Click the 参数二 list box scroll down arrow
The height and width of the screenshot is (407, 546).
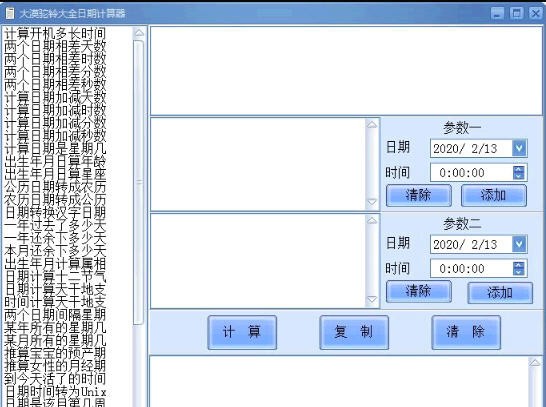click(372, 299)
